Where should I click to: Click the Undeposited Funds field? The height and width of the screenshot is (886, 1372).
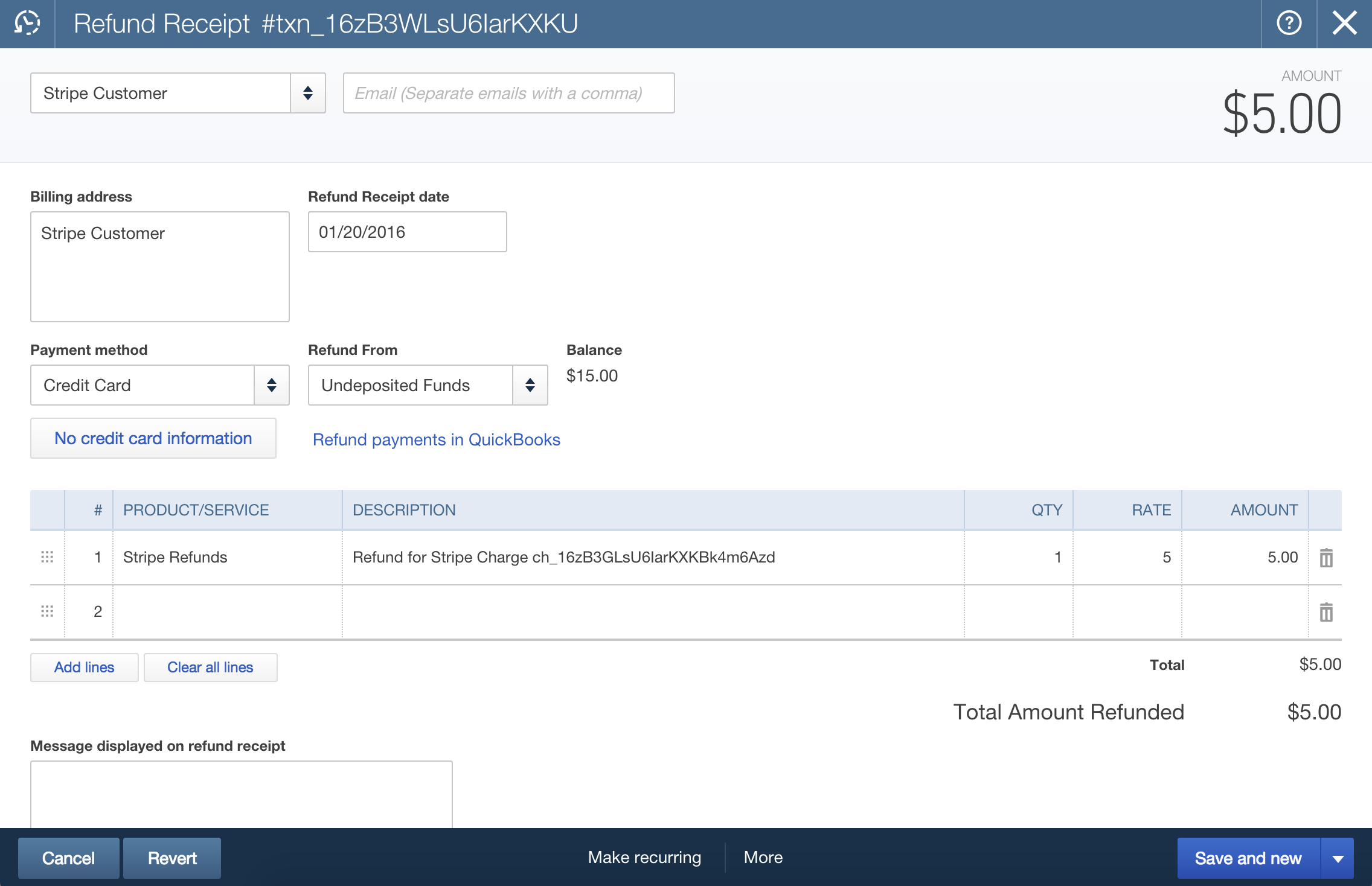click(x=411, y=385)
